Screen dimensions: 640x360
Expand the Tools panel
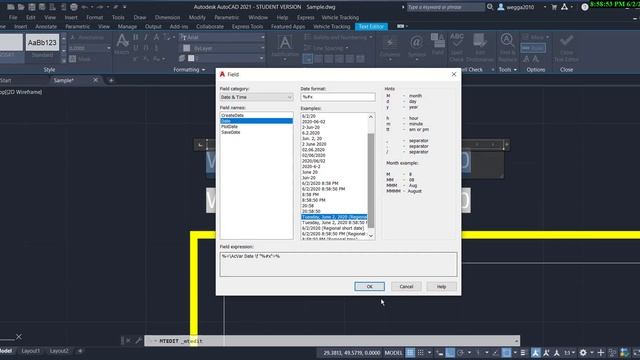pos(507,70)
